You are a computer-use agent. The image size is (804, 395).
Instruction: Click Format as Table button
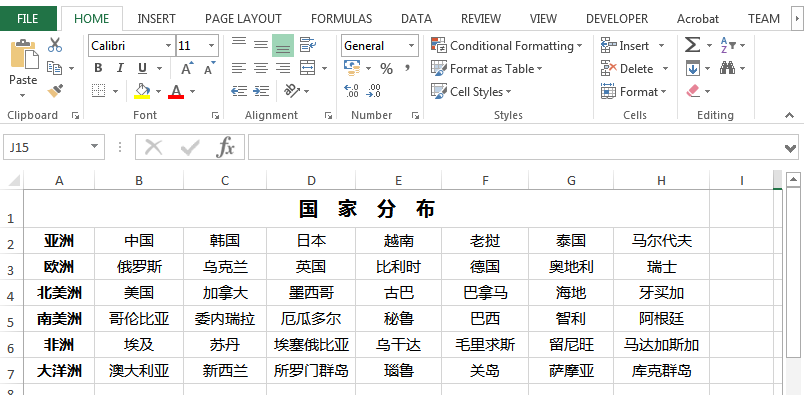click(x=487, y=68)
